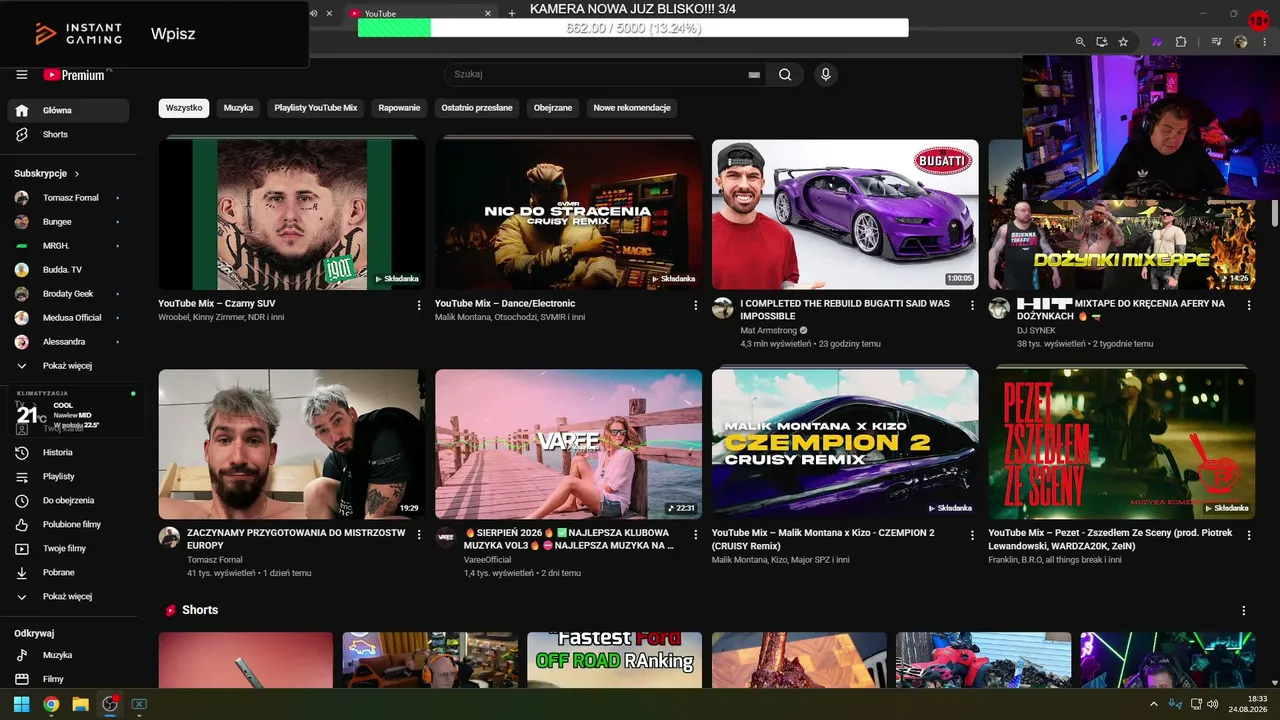Open options menu for YouTube Mix – Czarny SUV
Screen dimensions: 1280x720
(x=419, y=305)
